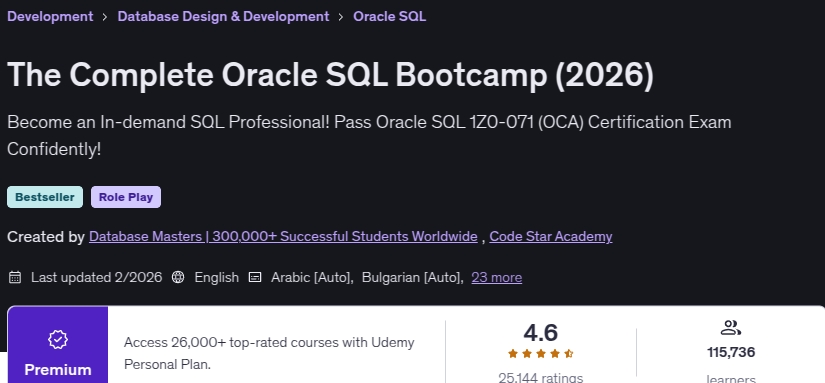The width and height of the screenshot is (825, 383).
Task: Click the Bestseller badge
Action: (x=45, y=197)
